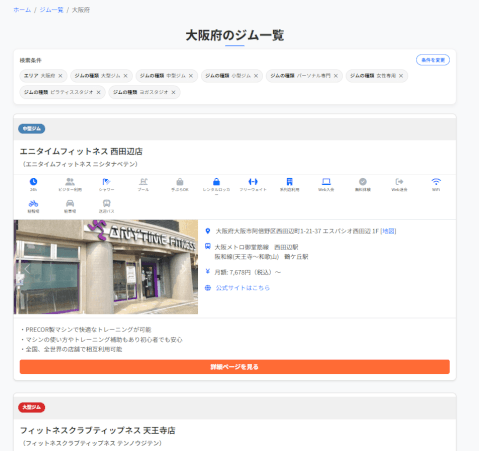Click the シャワー shower icon
Viewport: 479px width, 451px height.
106,182
